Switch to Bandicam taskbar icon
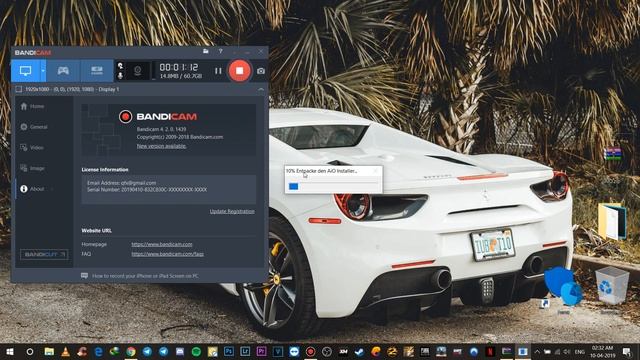Viewport: 640px width, 360px height. 310,351
